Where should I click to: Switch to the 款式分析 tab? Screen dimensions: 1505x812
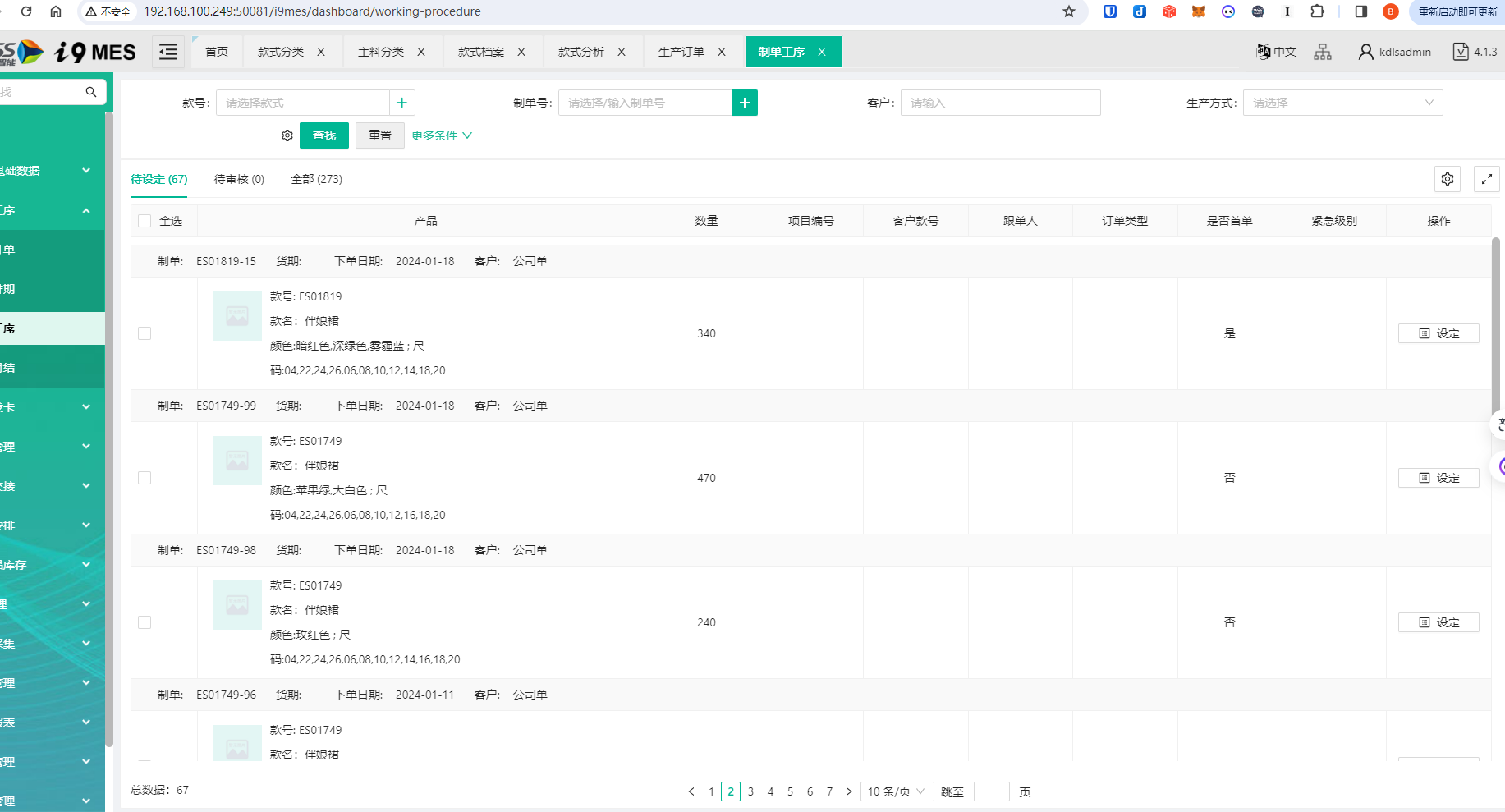tap(581, 52)
